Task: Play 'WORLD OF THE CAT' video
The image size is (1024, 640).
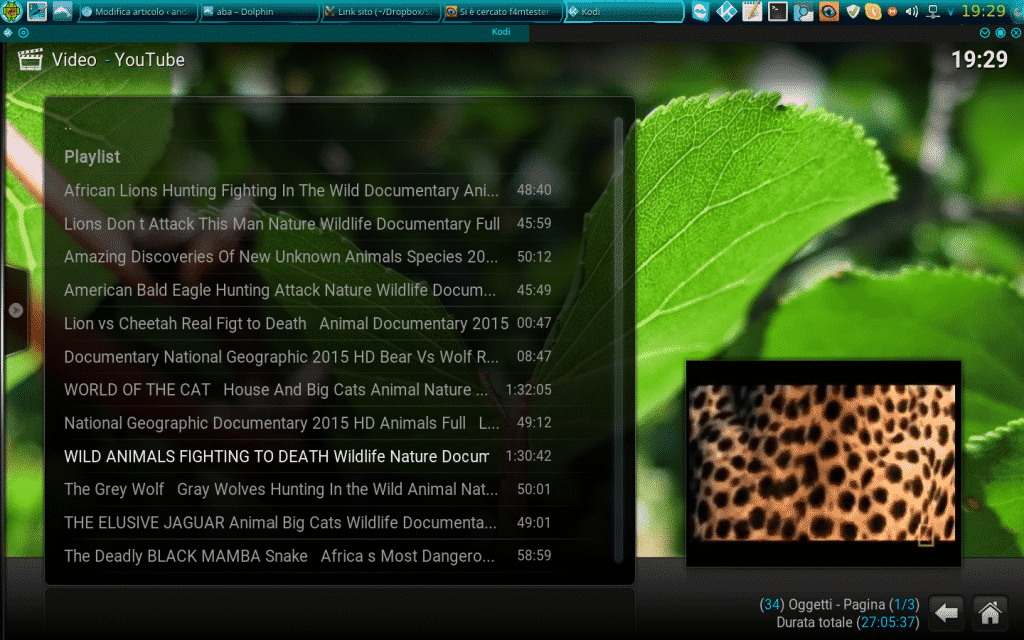Action: (x=327, y=390)
